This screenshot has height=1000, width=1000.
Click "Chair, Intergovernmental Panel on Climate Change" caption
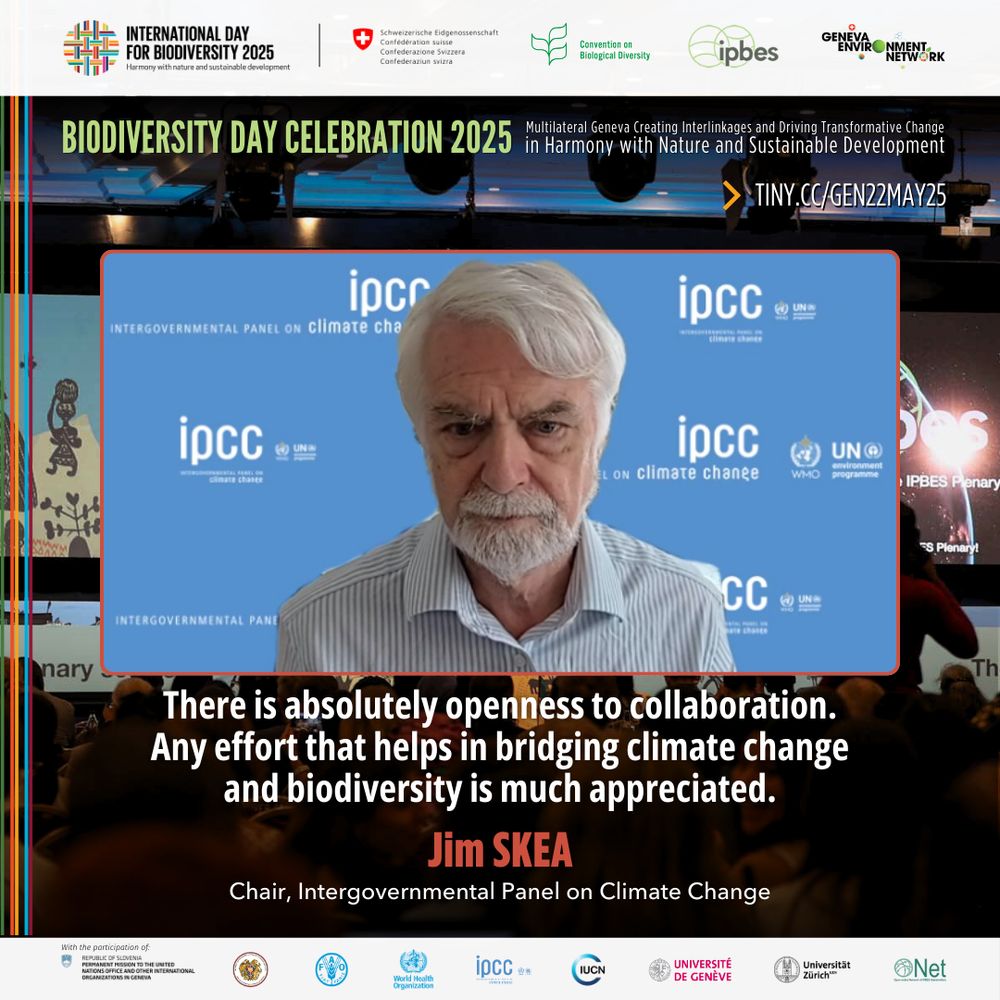[x=499, y=892]
